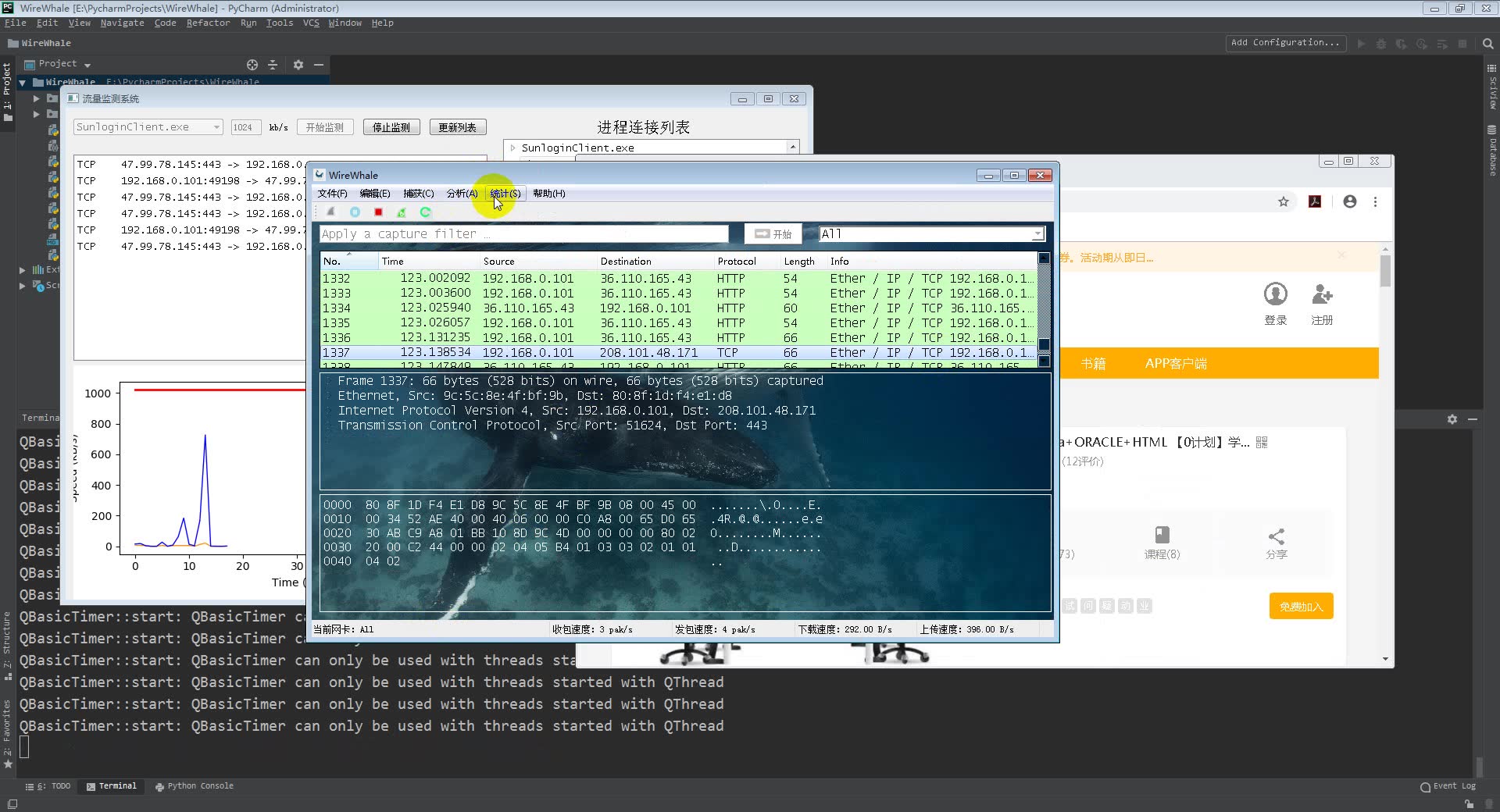The height and width of the screenshot is (812, 1500).
Task: Expand SunloginClient.exe in process connection list
Action: [512, 148]
